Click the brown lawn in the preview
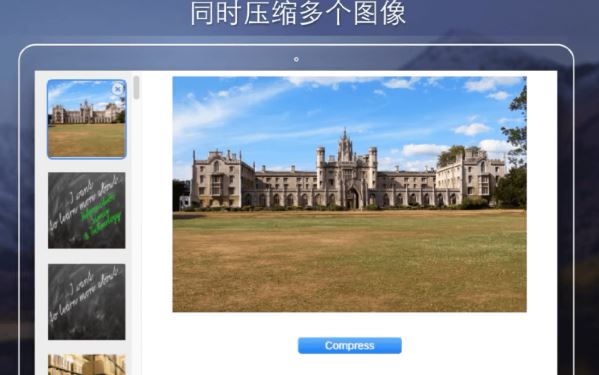Screen dimensions: 599x375 coord(350,263)
